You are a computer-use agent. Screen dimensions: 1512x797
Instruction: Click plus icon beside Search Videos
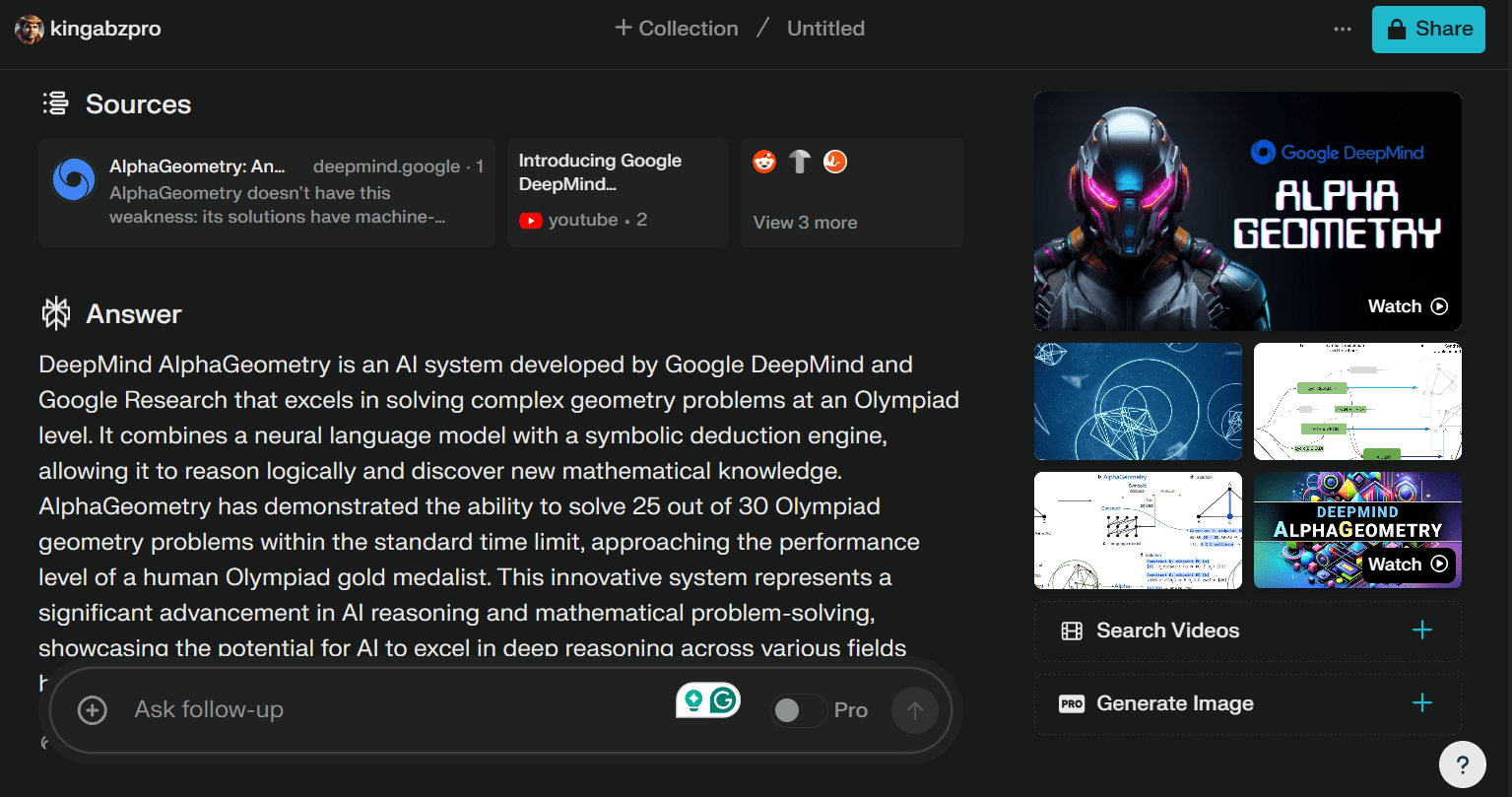pos(1422,631)
